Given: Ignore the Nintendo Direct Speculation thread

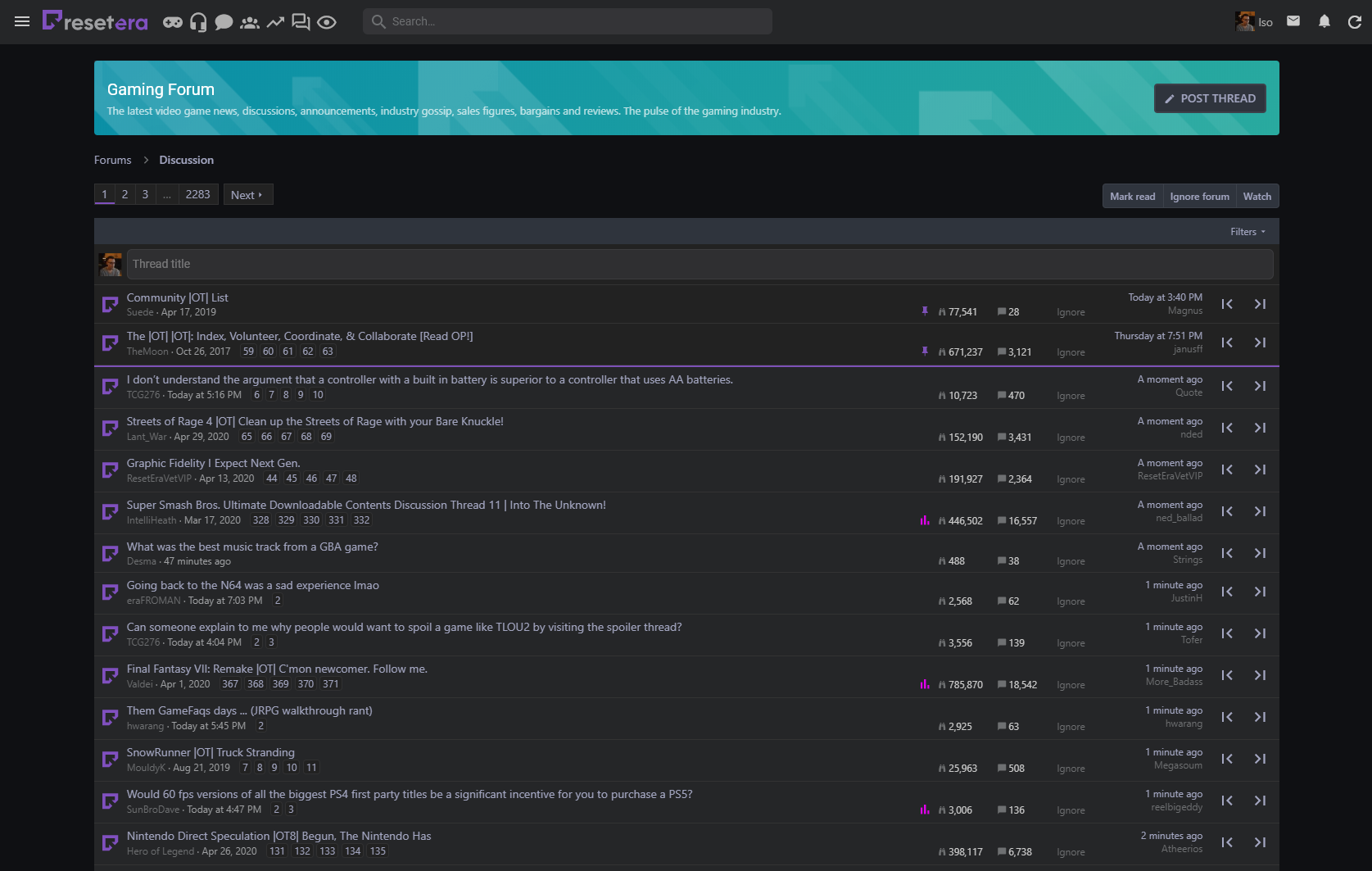Looking at the screenshot, I should tap(1071, 852).
